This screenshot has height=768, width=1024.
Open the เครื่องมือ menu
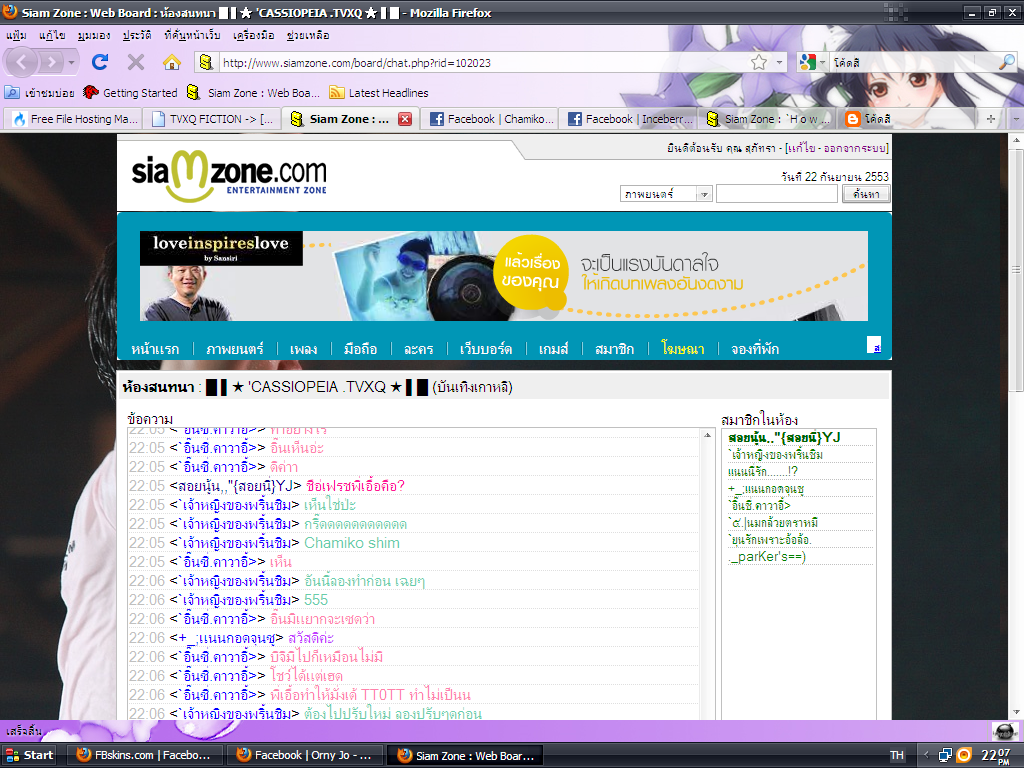point(253,35)
